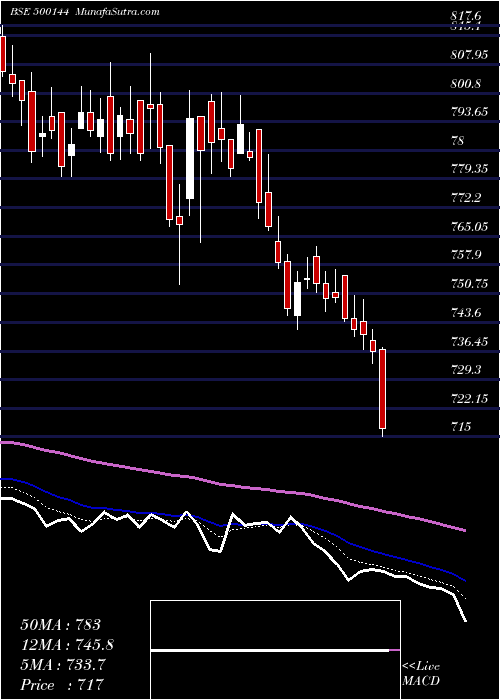Click the pink 50MA line
The width and height of the screenshot is (500, 700).
(232, 486)
